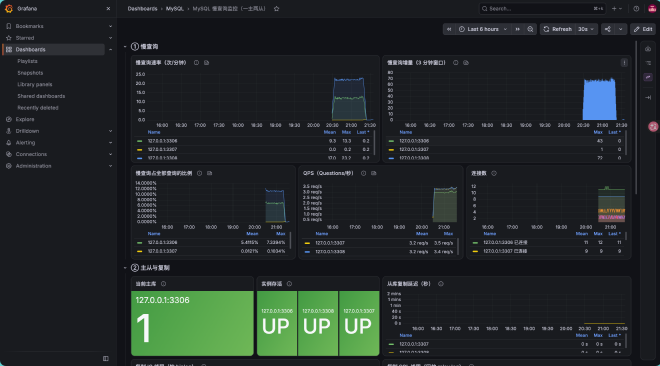Open info tooltip on QPS (Questions/秒) panel
The image size is (660, 366).
pyautogui.click(x=363, y=173)
